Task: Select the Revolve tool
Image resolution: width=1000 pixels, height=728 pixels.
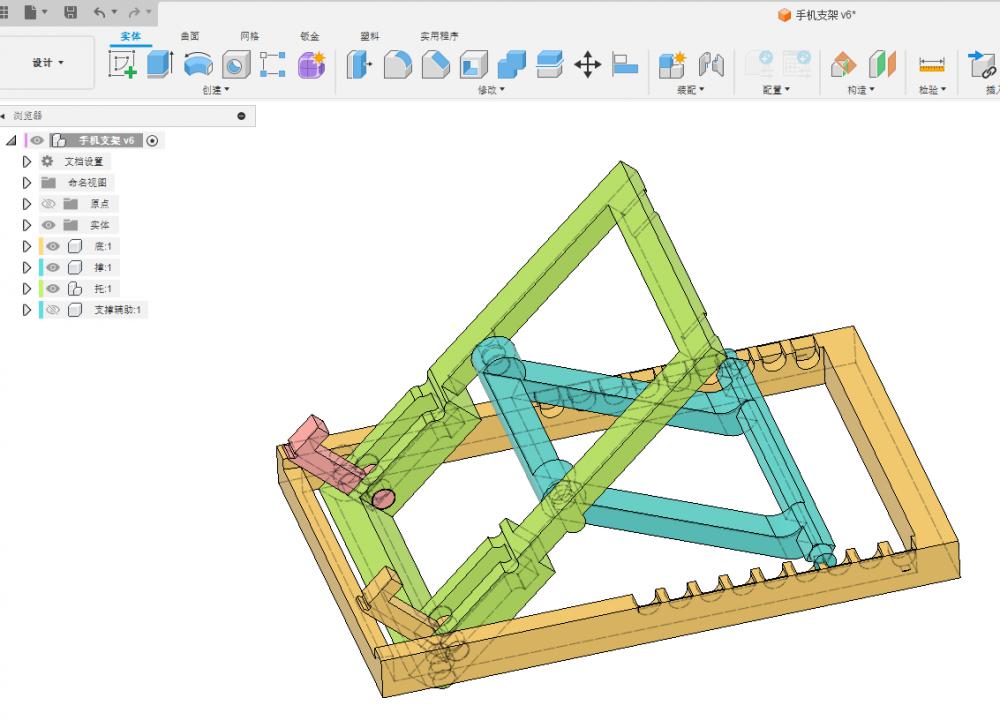Action: pos(198,64)
